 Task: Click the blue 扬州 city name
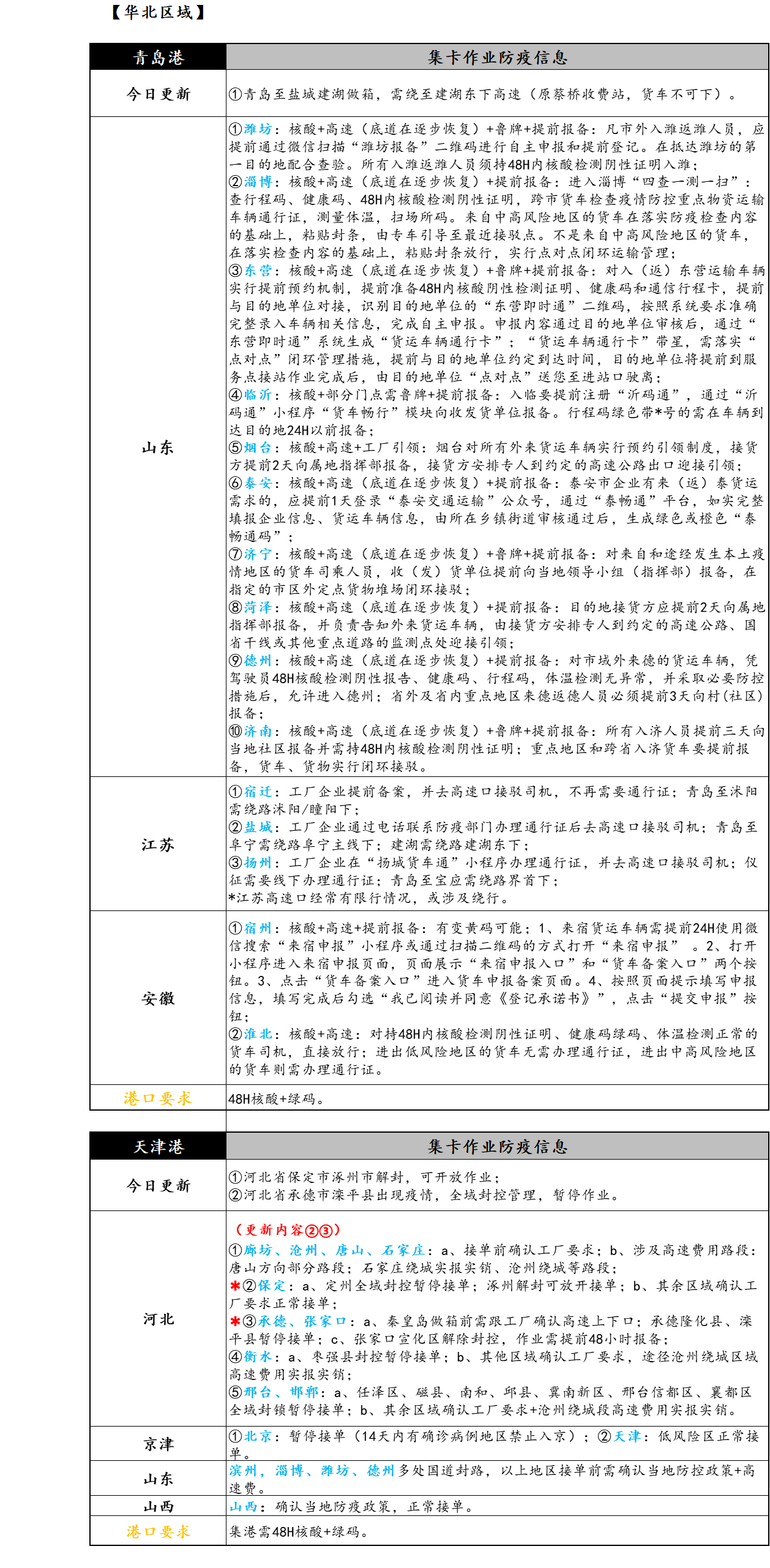(x=258, y=862)
